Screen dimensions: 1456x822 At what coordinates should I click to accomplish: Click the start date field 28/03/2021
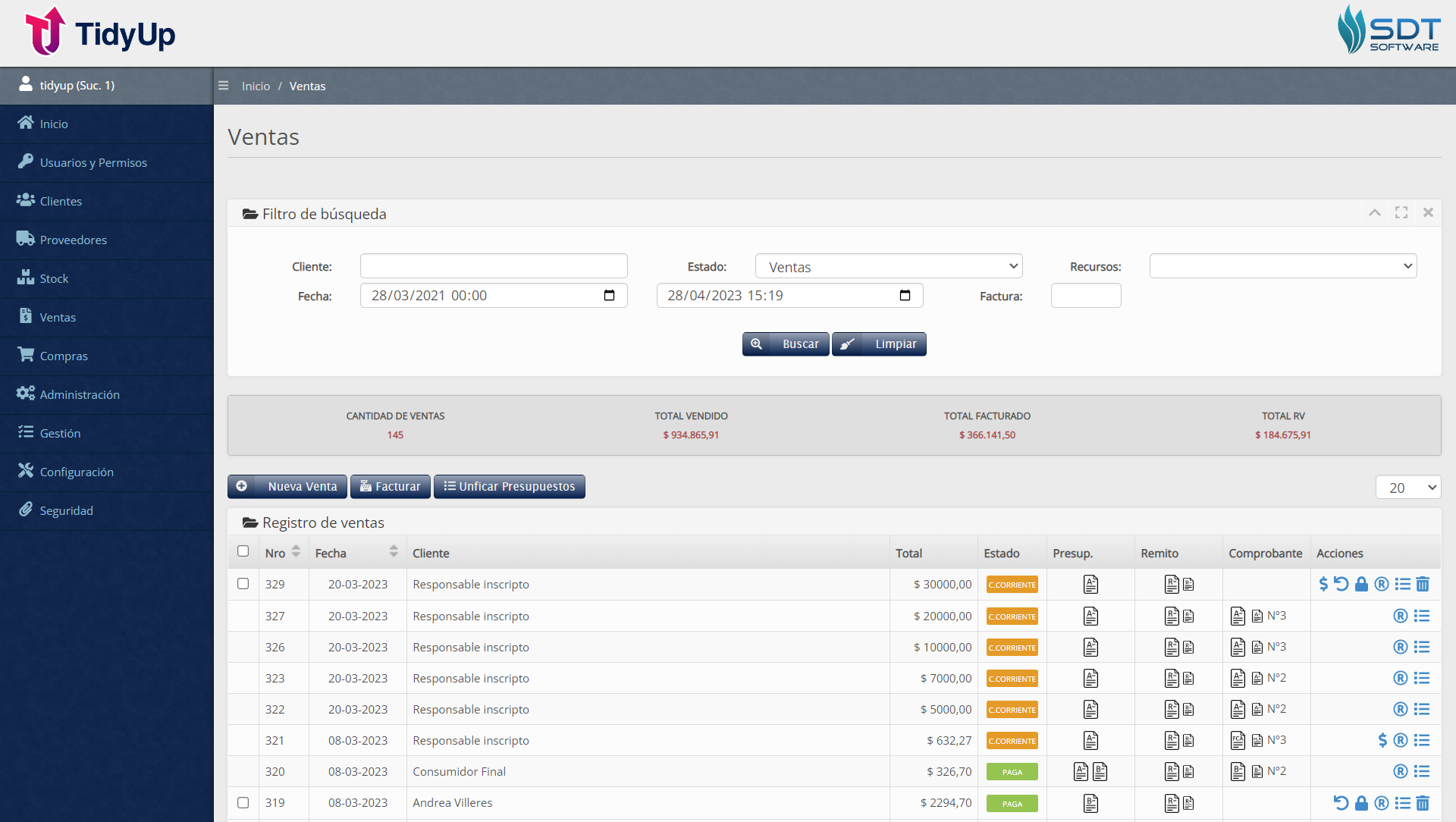494,296
